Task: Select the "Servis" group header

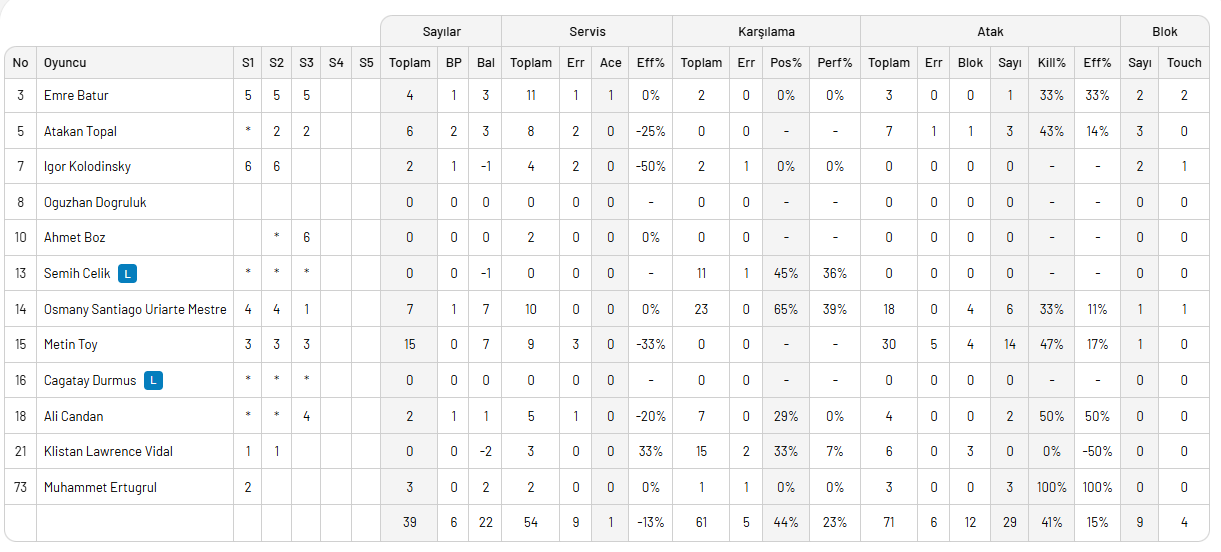Action: coord(587,32)
